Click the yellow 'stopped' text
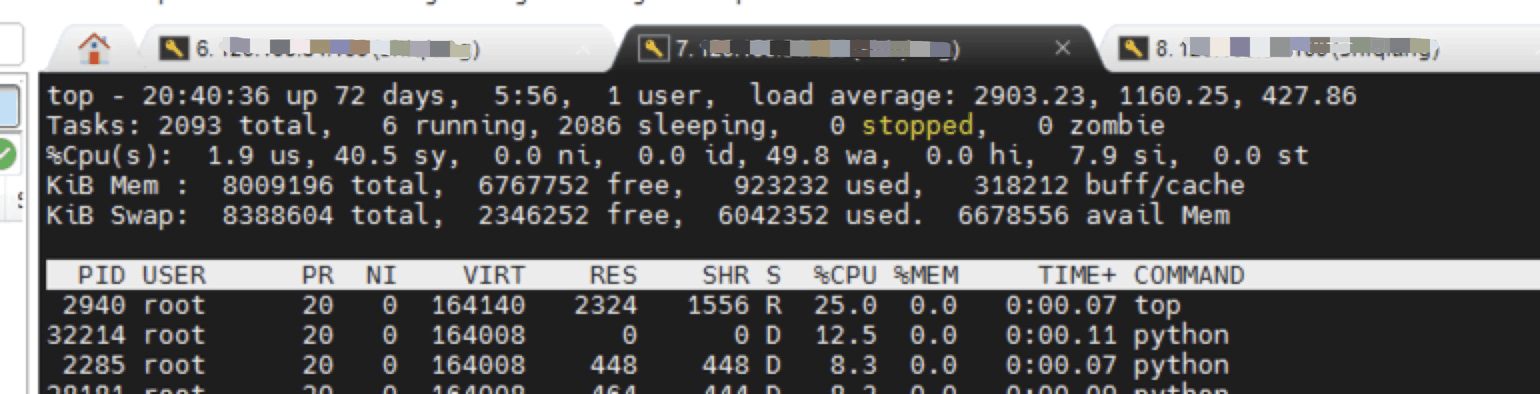The height and width of the screenshot is (394, 1540). click(x=918, y=126)
